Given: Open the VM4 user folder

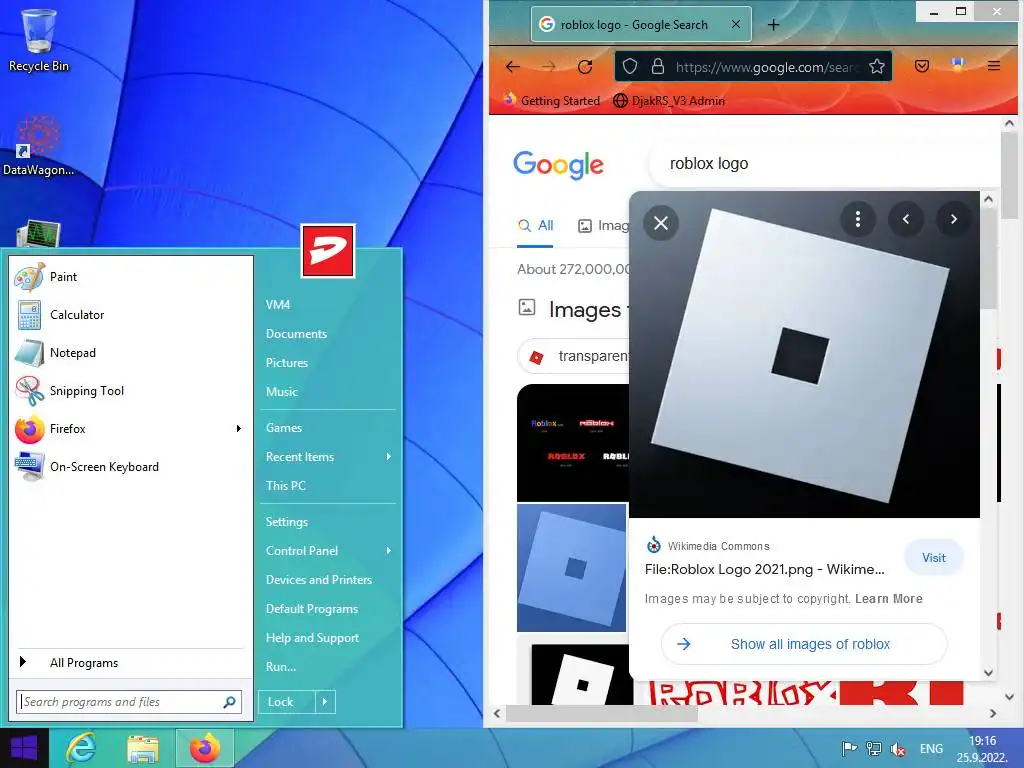Looking at the screenshot, I should point(278,305).
